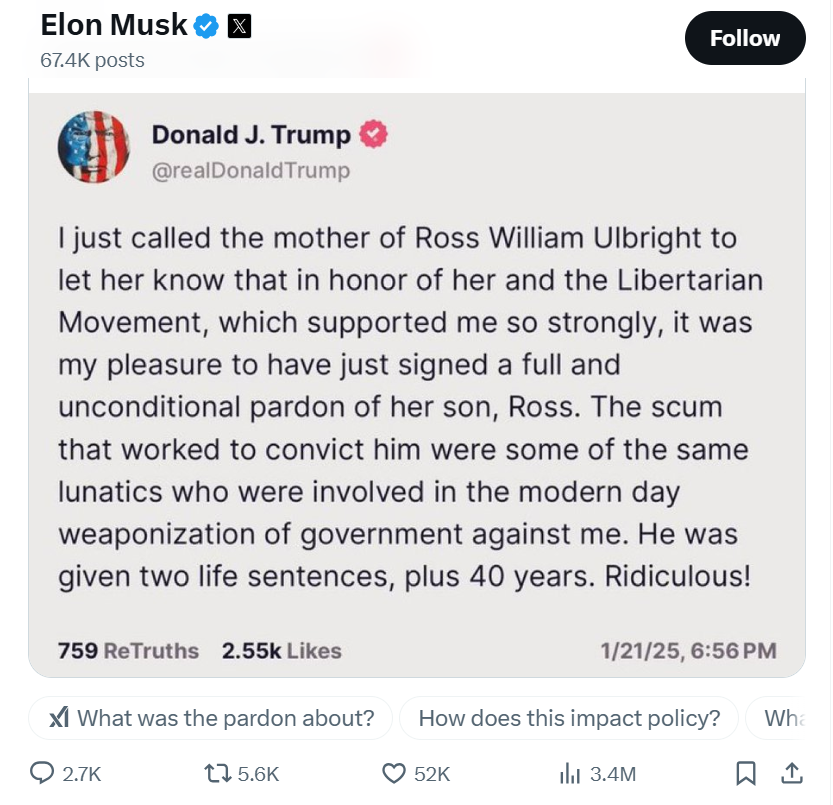
Task: View the 2.55k Likes count
Action: 282,651
